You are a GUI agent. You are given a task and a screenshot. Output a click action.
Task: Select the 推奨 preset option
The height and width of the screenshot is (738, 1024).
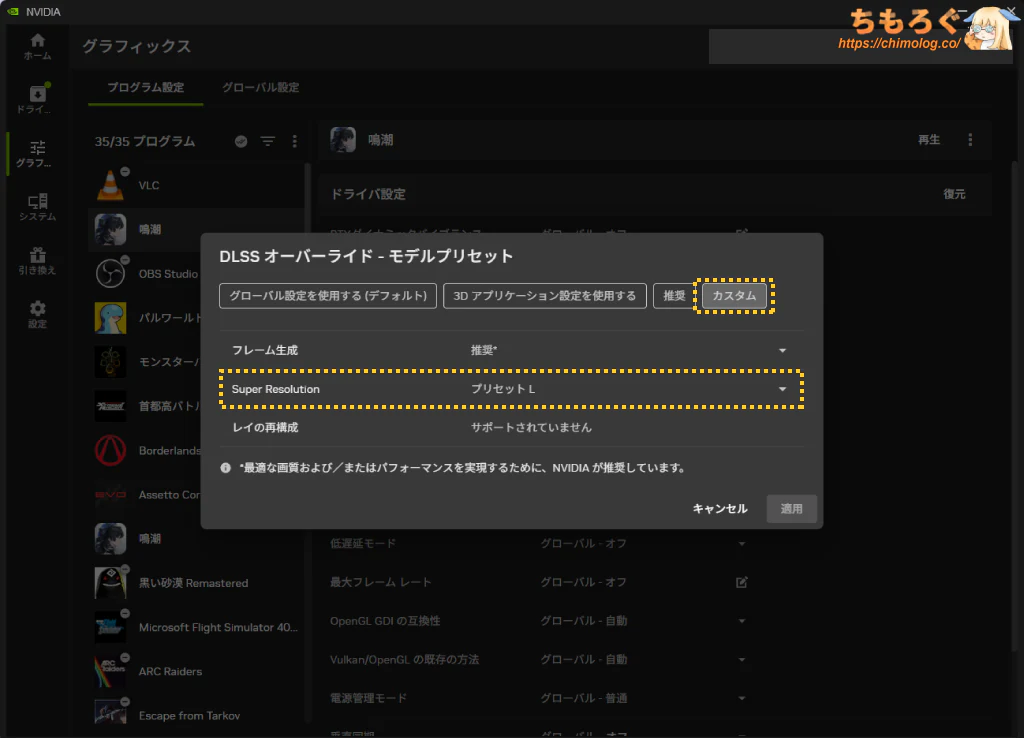tap(673, 296)
